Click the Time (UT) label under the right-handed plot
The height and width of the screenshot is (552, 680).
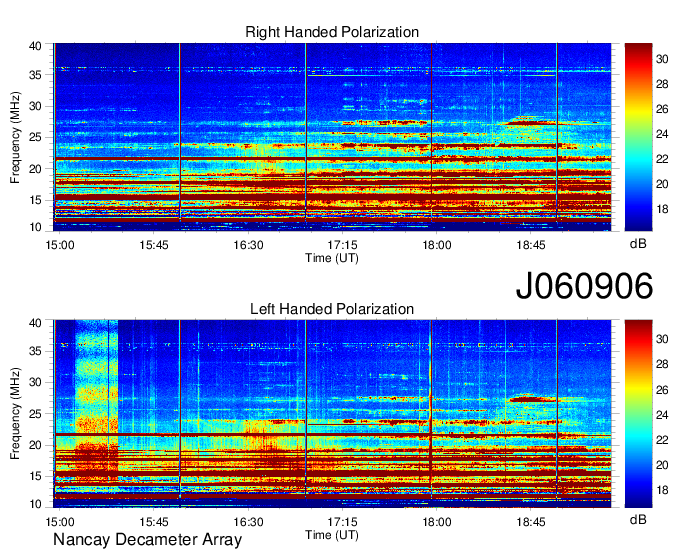point(332,258)
